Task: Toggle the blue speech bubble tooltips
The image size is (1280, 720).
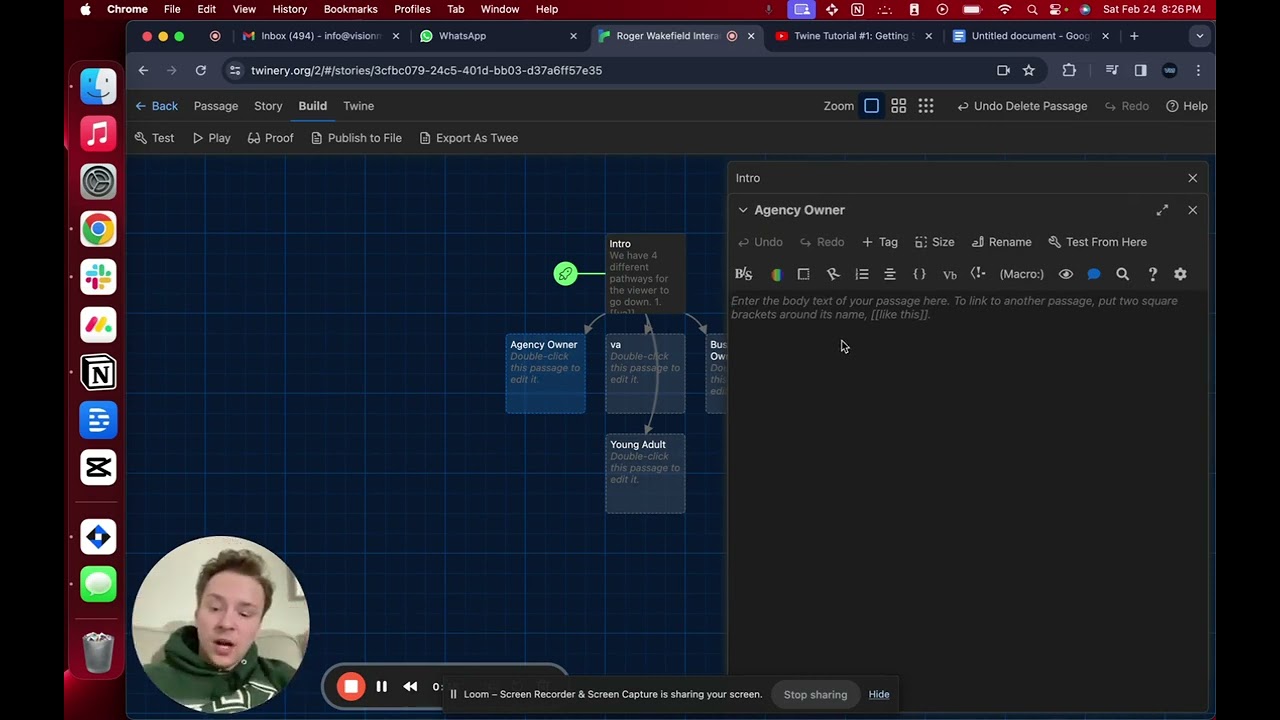Action: click(x=1094, y=274)
